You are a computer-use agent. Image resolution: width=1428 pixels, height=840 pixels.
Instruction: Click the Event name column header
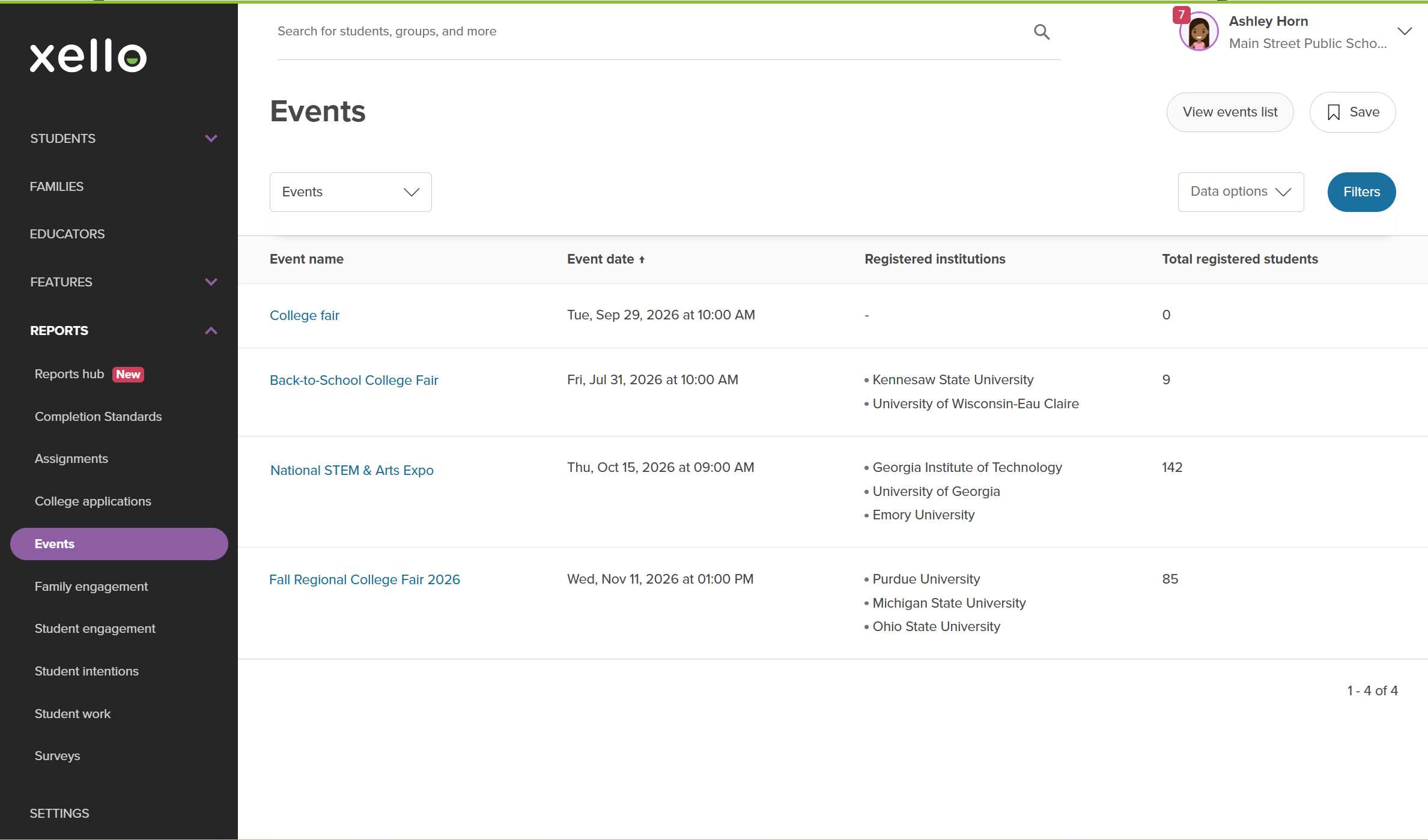tap(306, 259)
